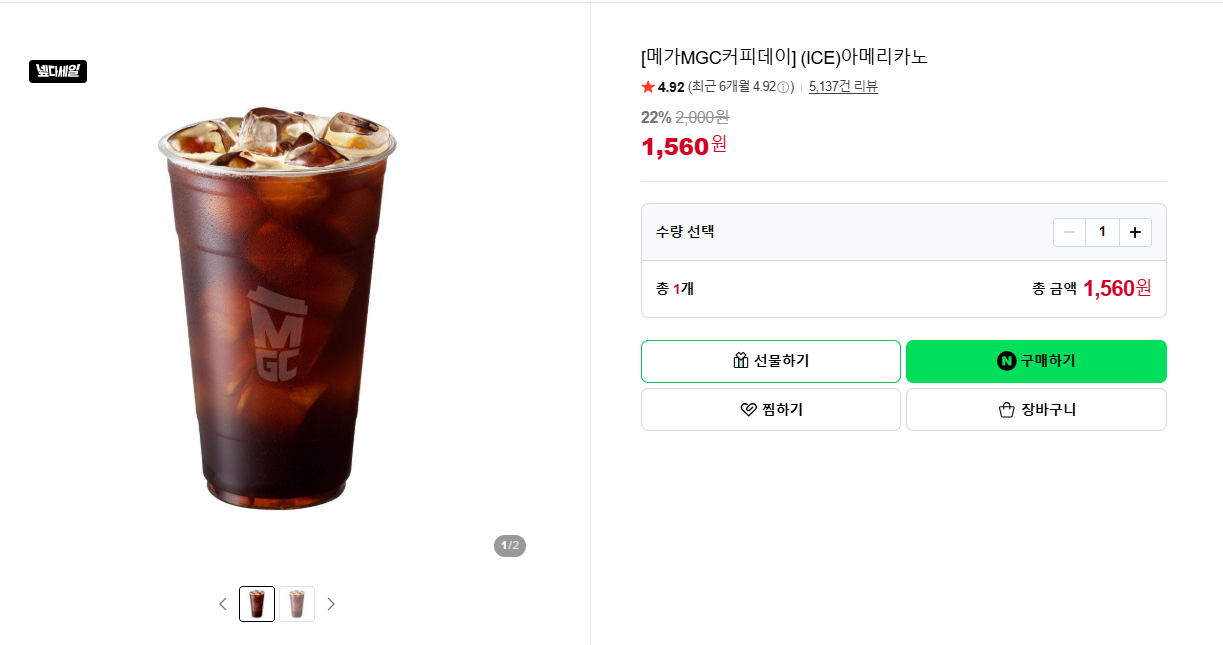Open the 5,137건 리뷰 link
The height and width of the screenshot is (645, 1223).
pyautogui.click(x=843, y=87)
